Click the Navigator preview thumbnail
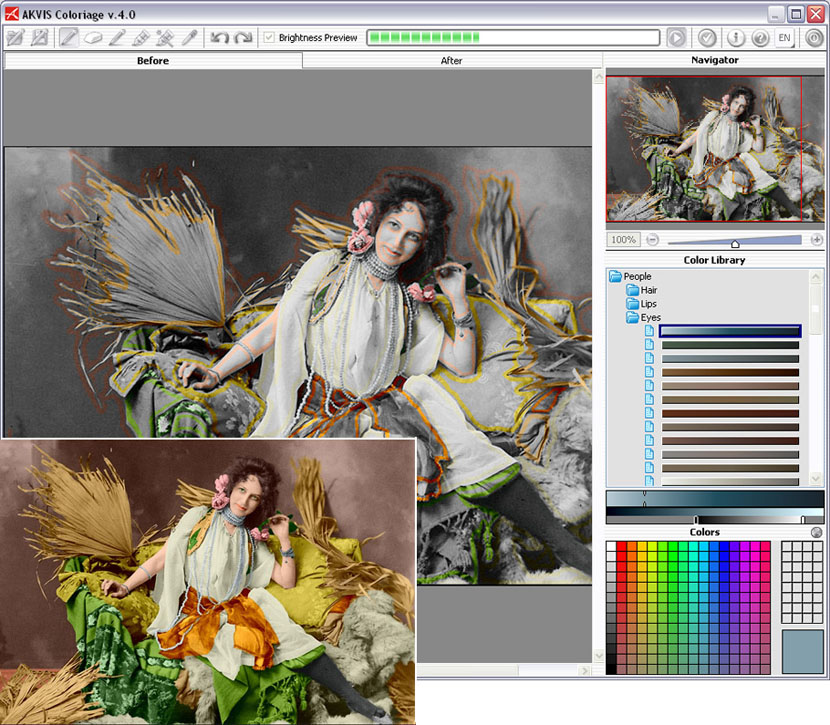Viewport: 830px width, 725px height. [714, 148]
